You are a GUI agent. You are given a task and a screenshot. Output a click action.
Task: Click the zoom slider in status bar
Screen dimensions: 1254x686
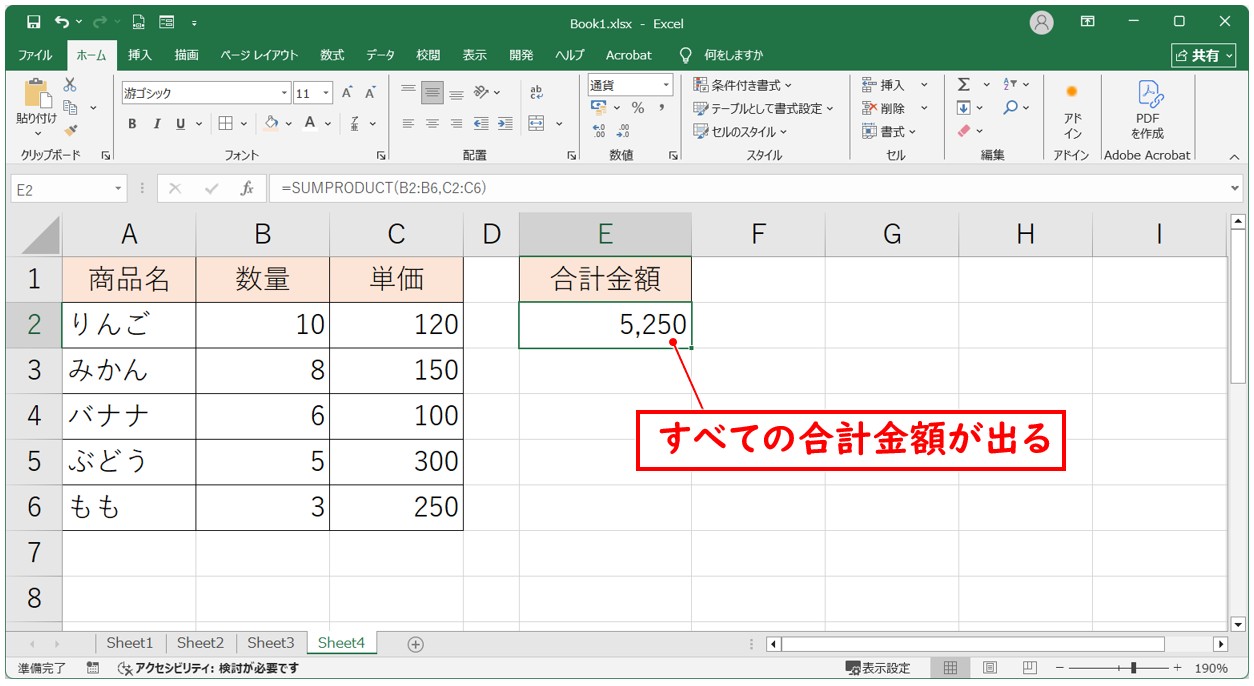tap(1132, 668)
